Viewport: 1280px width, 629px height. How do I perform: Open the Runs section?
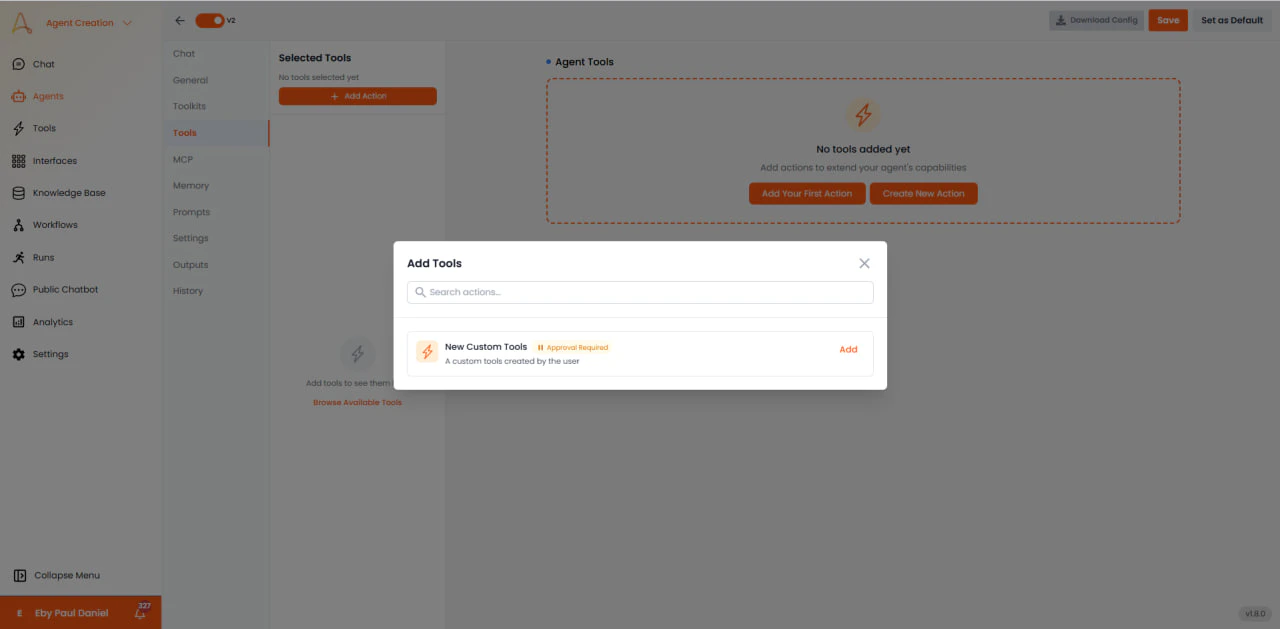pos(43,257)
